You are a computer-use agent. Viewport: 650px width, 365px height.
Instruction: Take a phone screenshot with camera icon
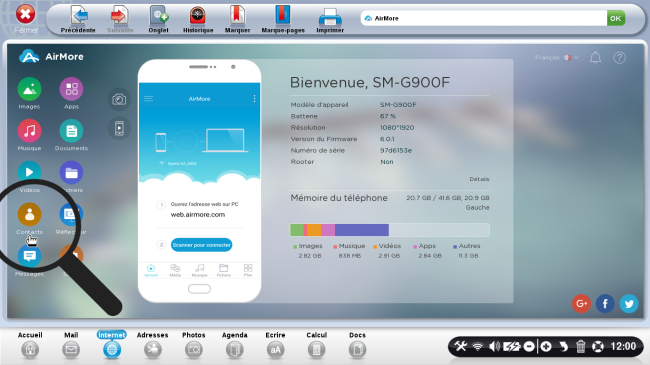pyautogui.click(x=119, y=100)
